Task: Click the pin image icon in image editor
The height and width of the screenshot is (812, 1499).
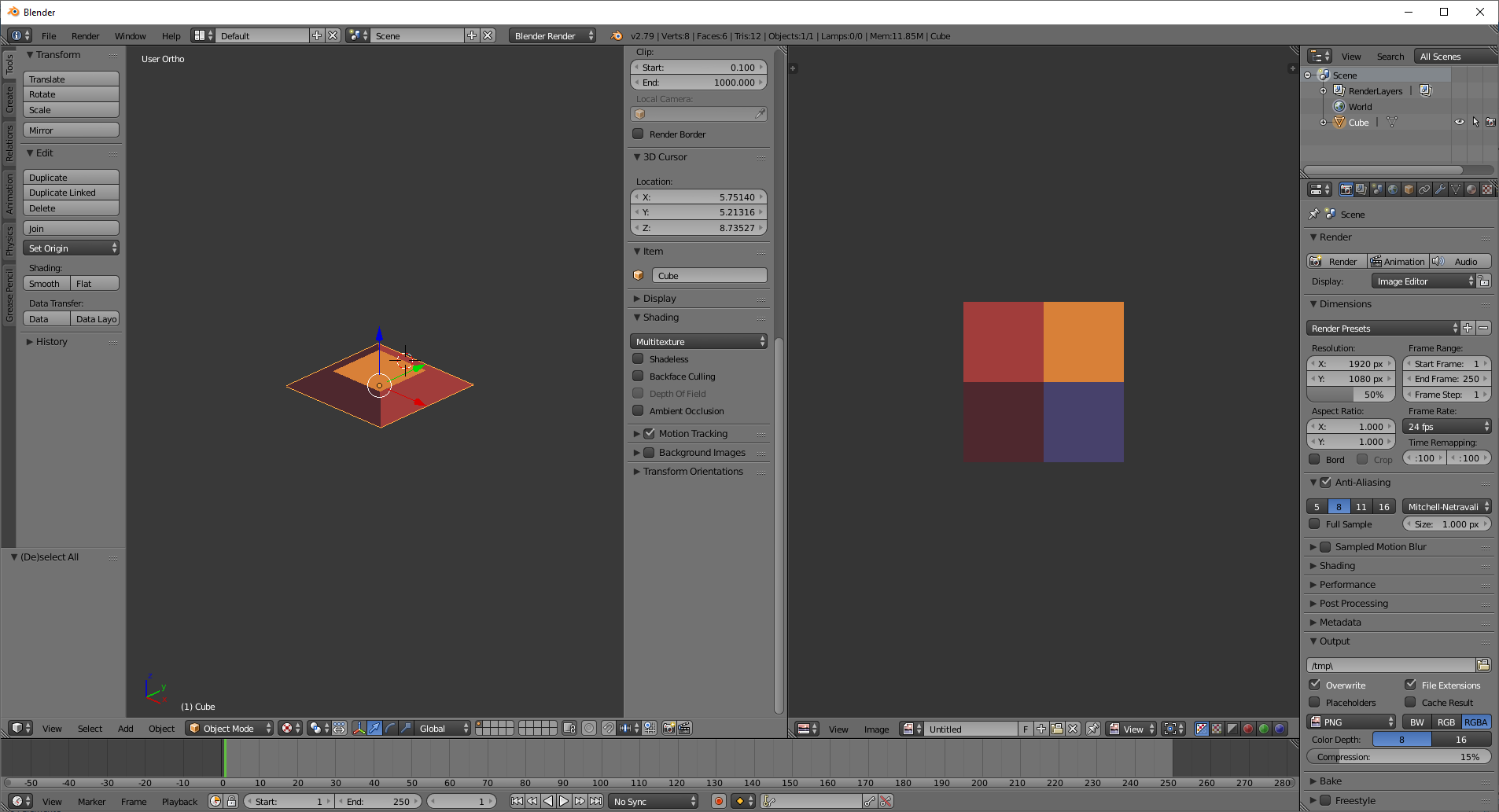Action: pos(1092,729)
